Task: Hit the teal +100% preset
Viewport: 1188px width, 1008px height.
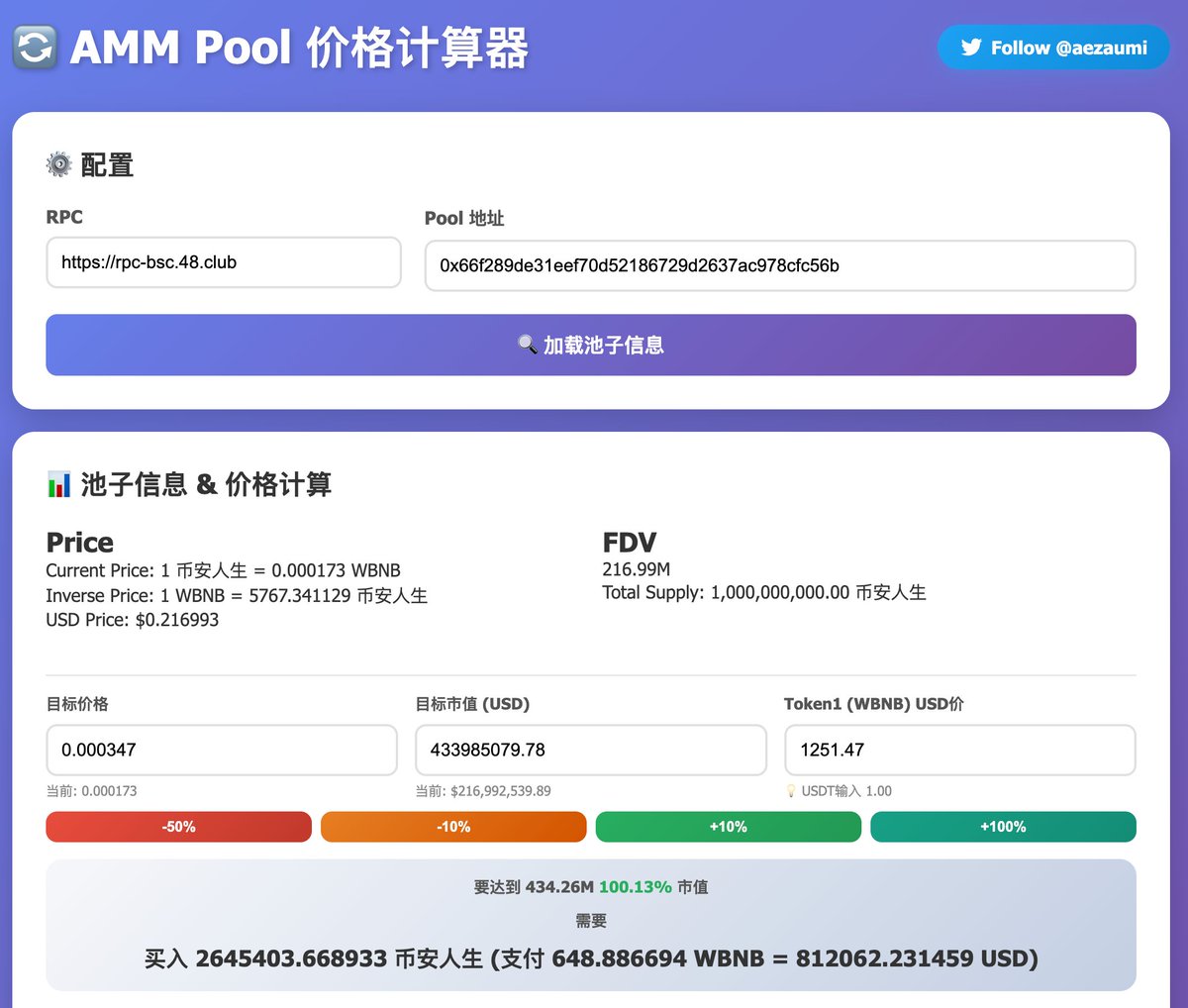Action: click(x=1003, y=827)
